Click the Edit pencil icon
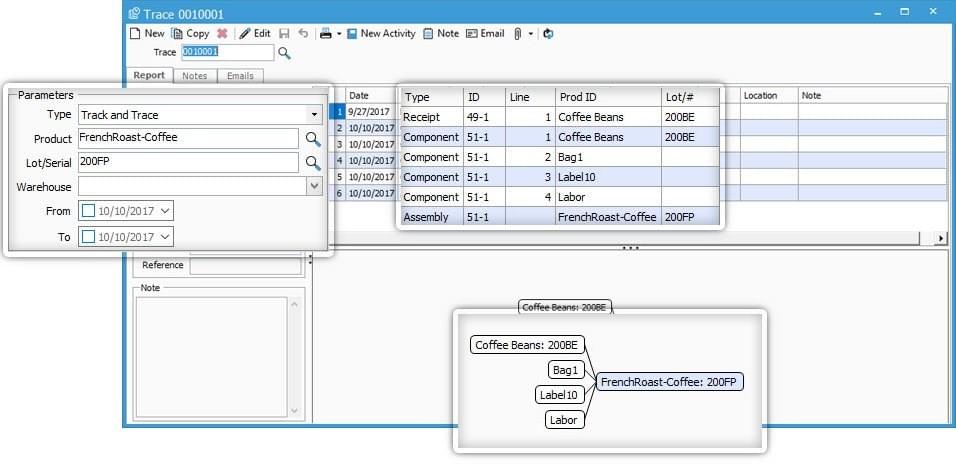The image size is (956, 465). pyautogui.click(x=244, y=34)
